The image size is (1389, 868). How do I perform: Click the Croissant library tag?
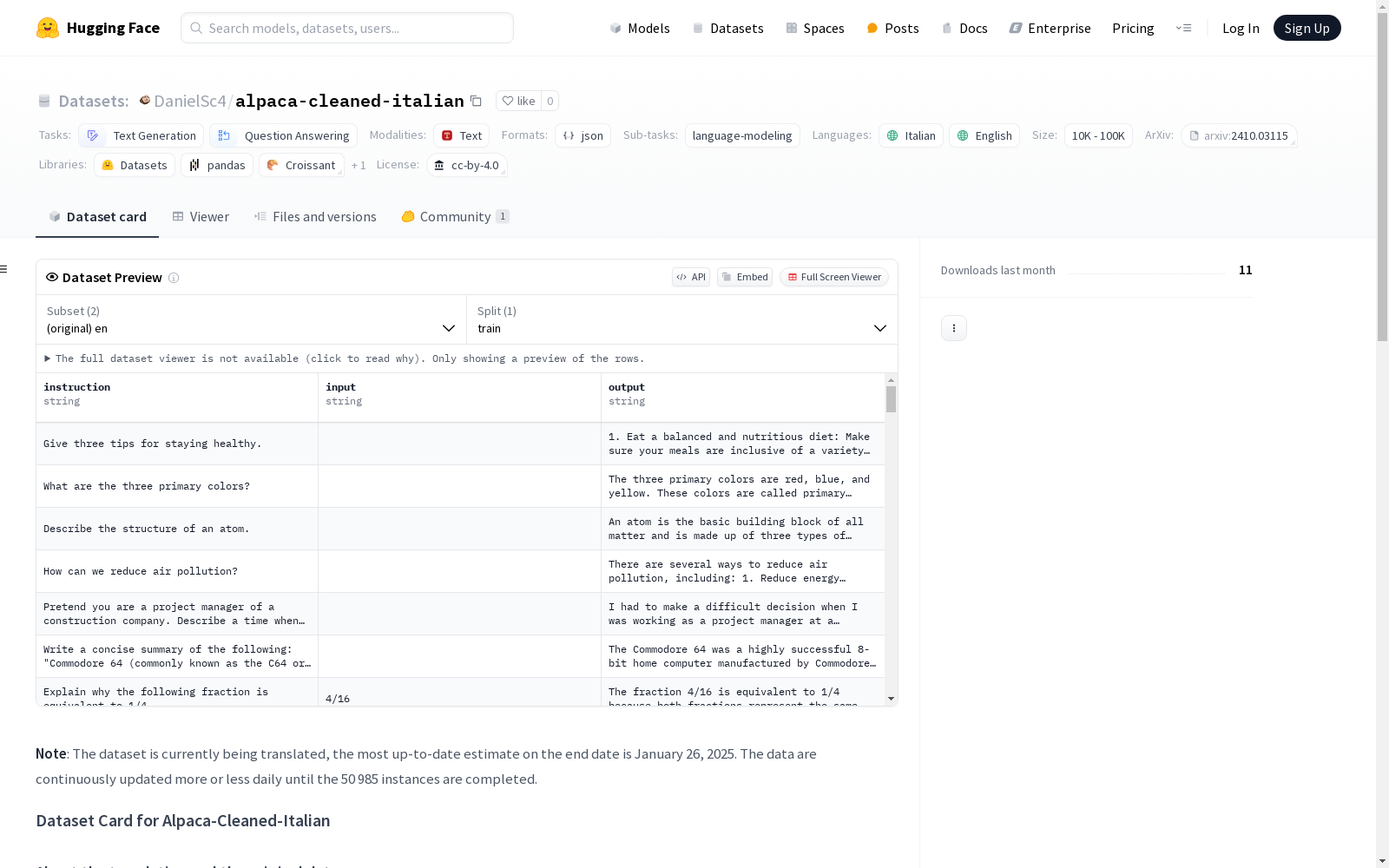pyautogui.click(x=301, y=165)
